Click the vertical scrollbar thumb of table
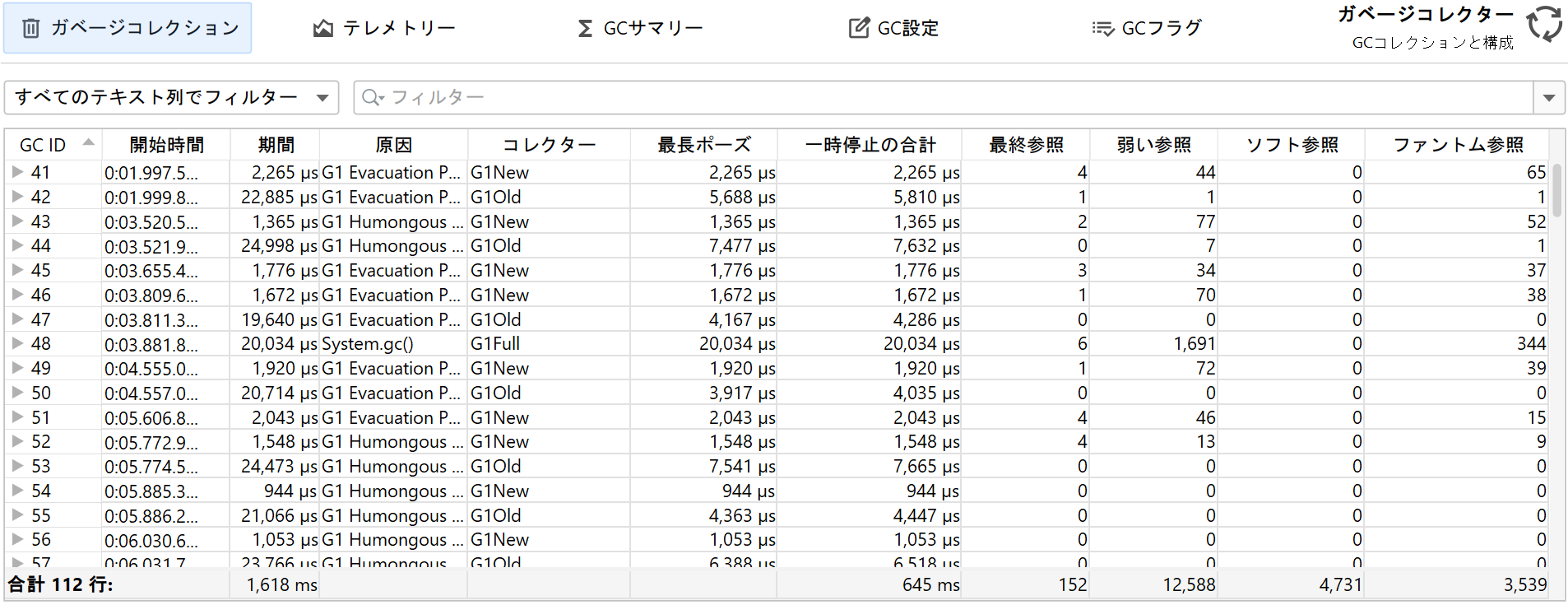The height and width of the screenshot is (605, 1568). point(1556,189)
